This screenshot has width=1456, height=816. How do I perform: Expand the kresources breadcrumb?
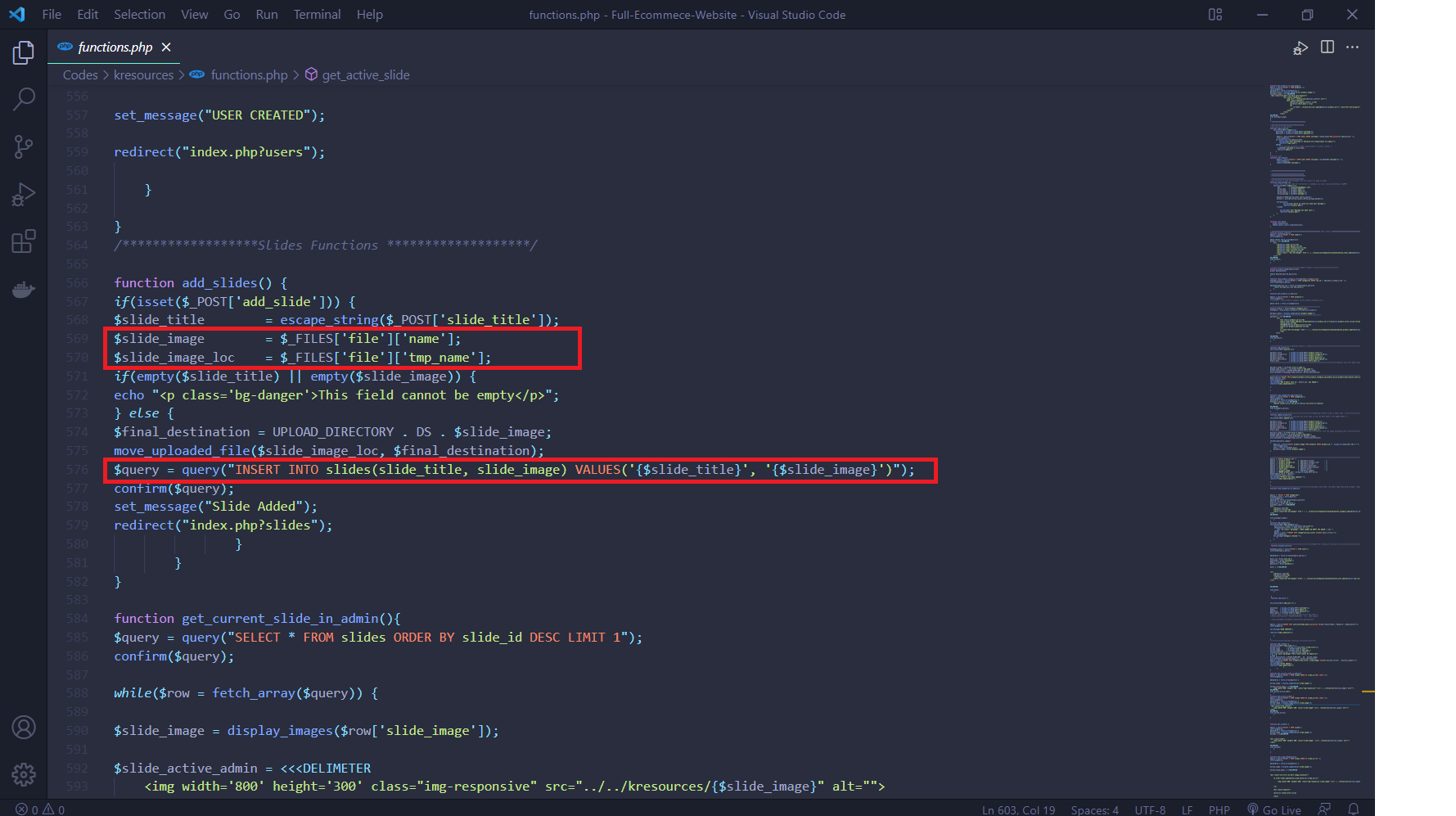pos(143,74)
